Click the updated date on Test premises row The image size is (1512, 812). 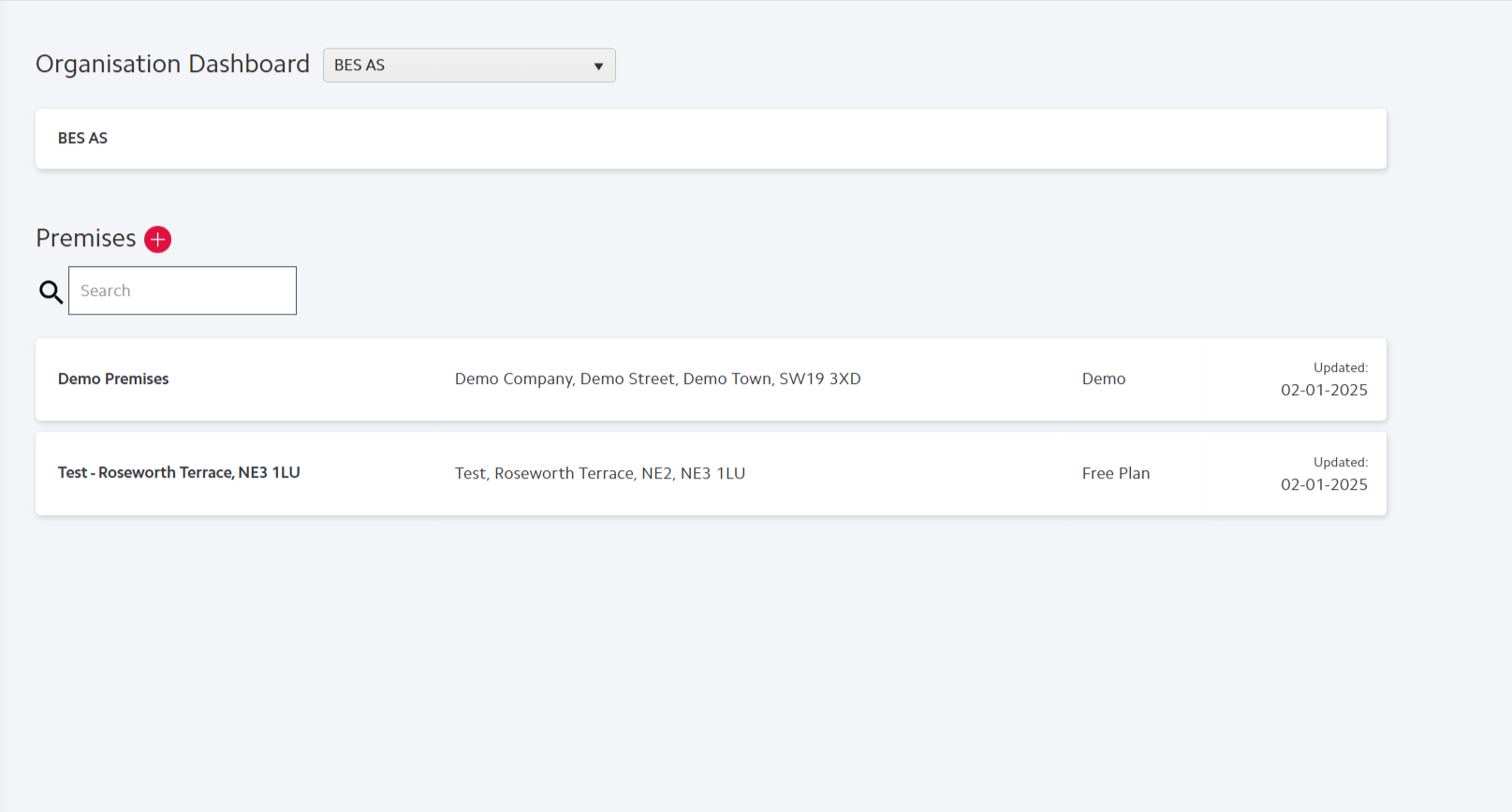coord(1324,485)
